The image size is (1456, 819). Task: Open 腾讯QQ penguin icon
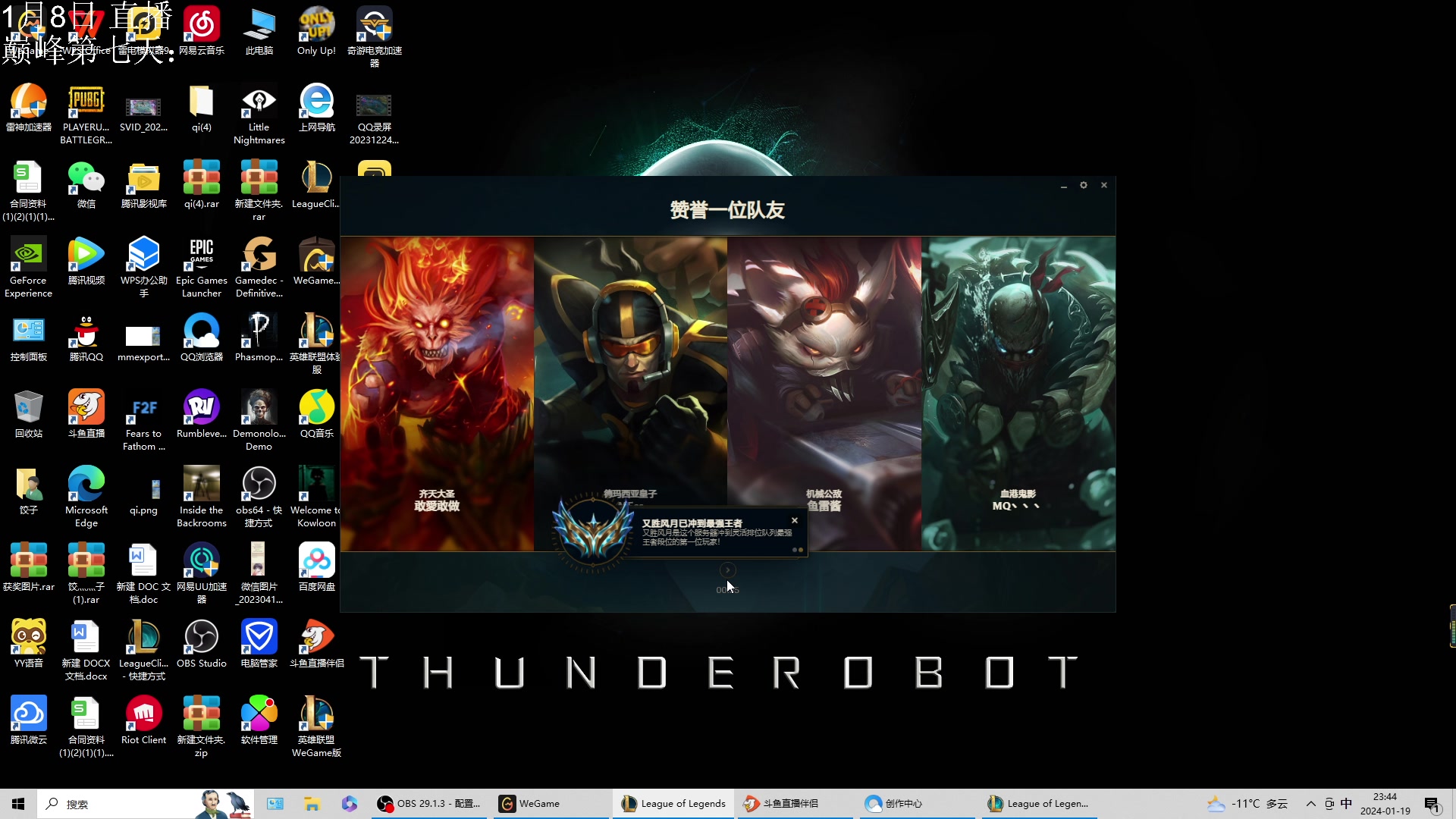(x=86, y=338)
